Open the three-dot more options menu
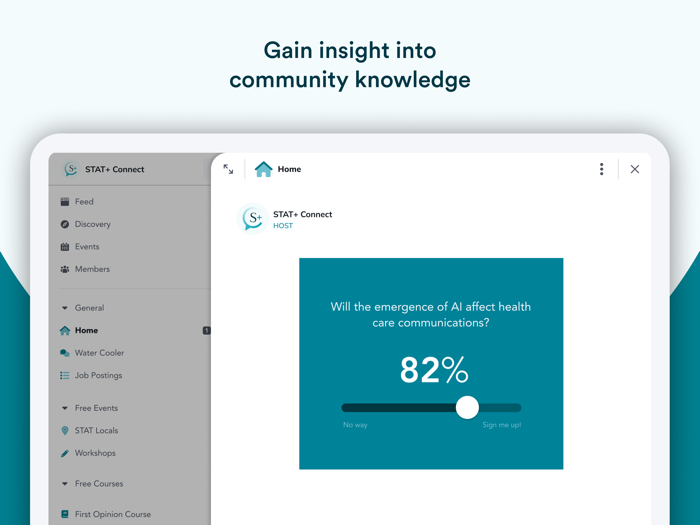700x525 pixels. point(601,169)
